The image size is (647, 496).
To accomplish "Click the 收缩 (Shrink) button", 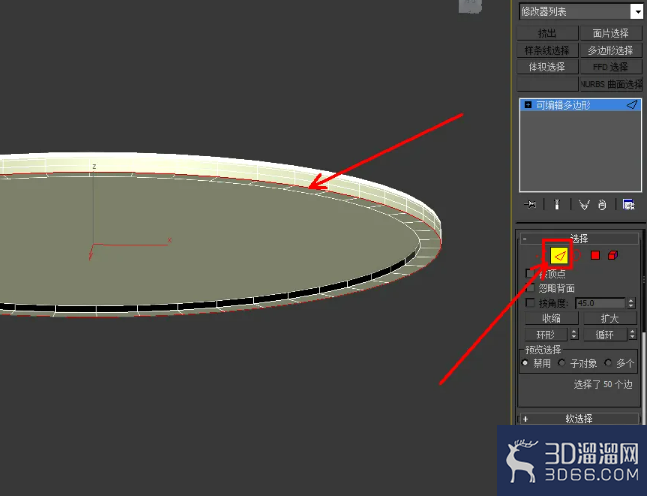I will 552,318.
